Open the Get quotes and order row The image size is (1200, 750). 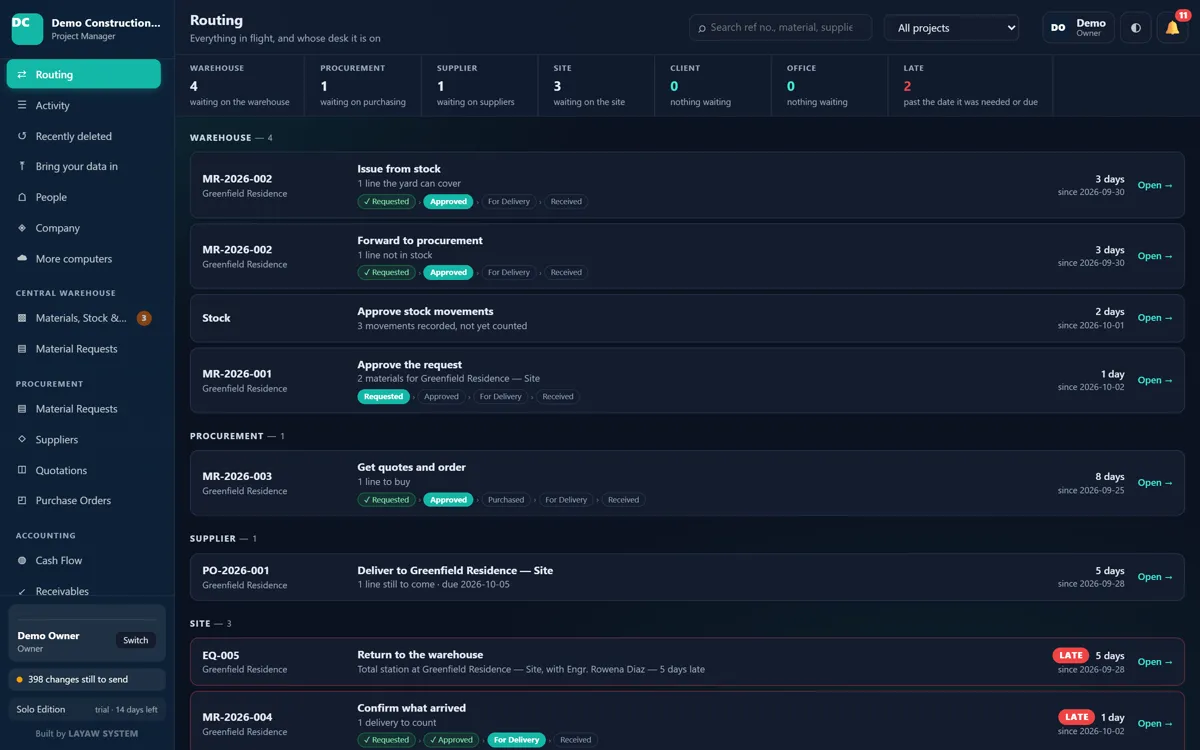(687, 483)
